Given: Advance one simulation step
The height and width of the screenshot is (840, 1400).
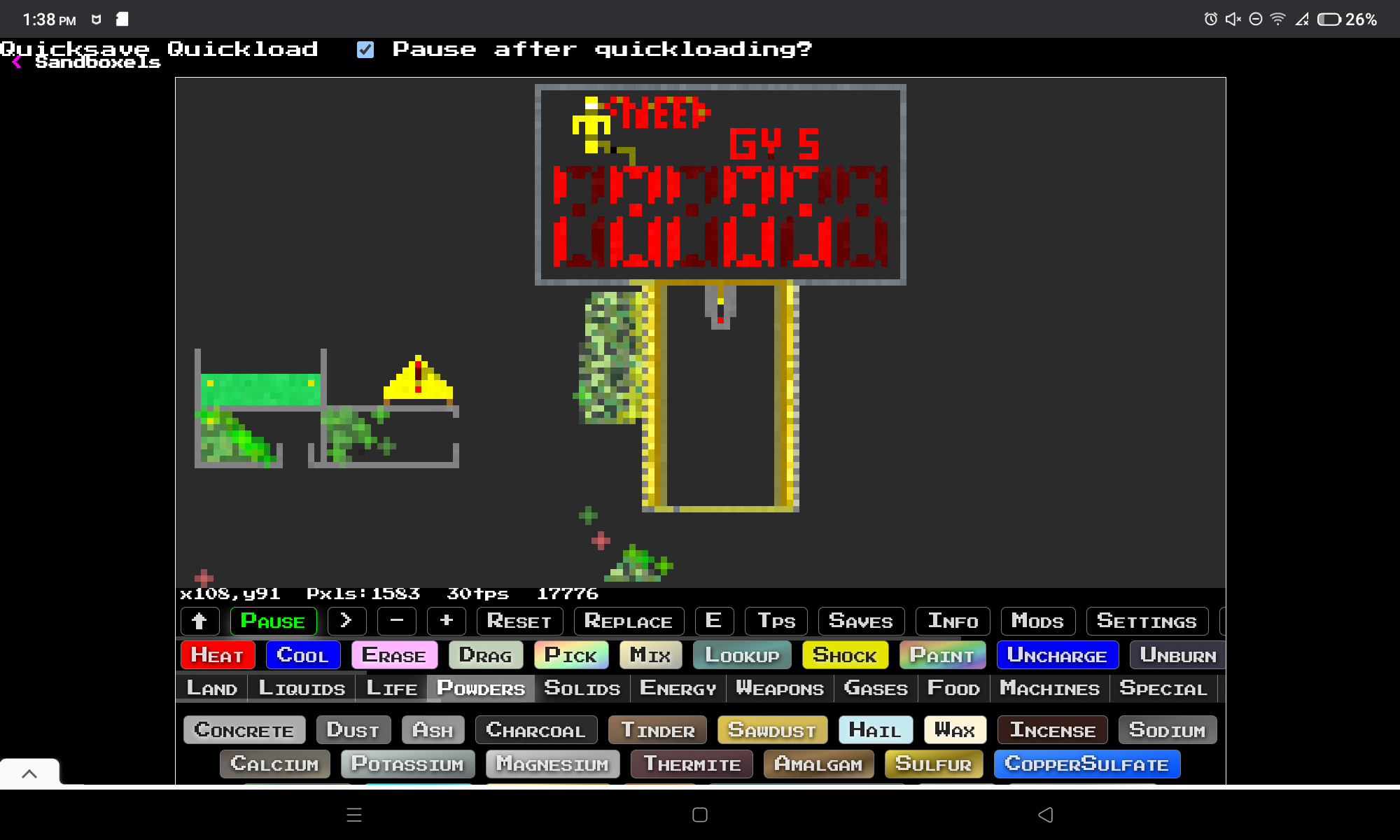Looking at the screenshot, I should [347, 622].
